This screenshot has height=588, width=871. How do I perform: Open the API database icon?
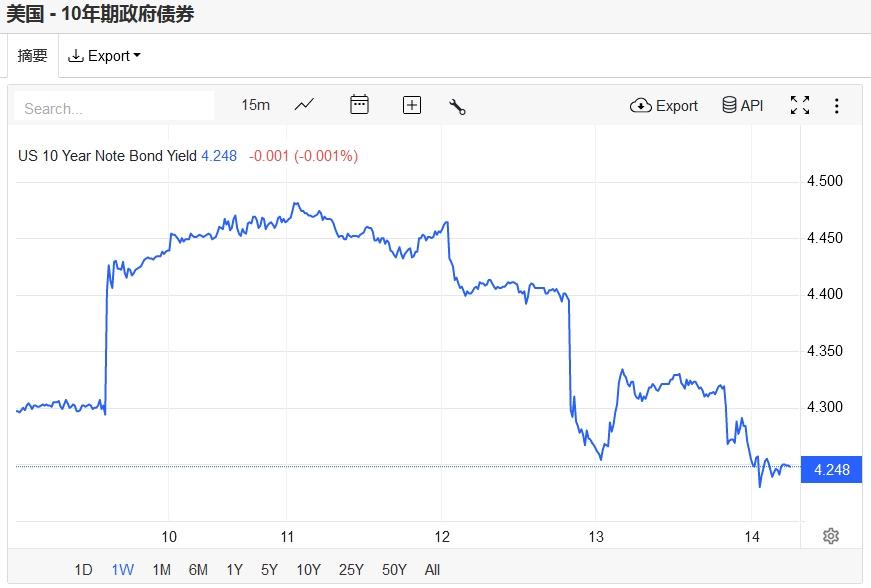coord(743,105)
